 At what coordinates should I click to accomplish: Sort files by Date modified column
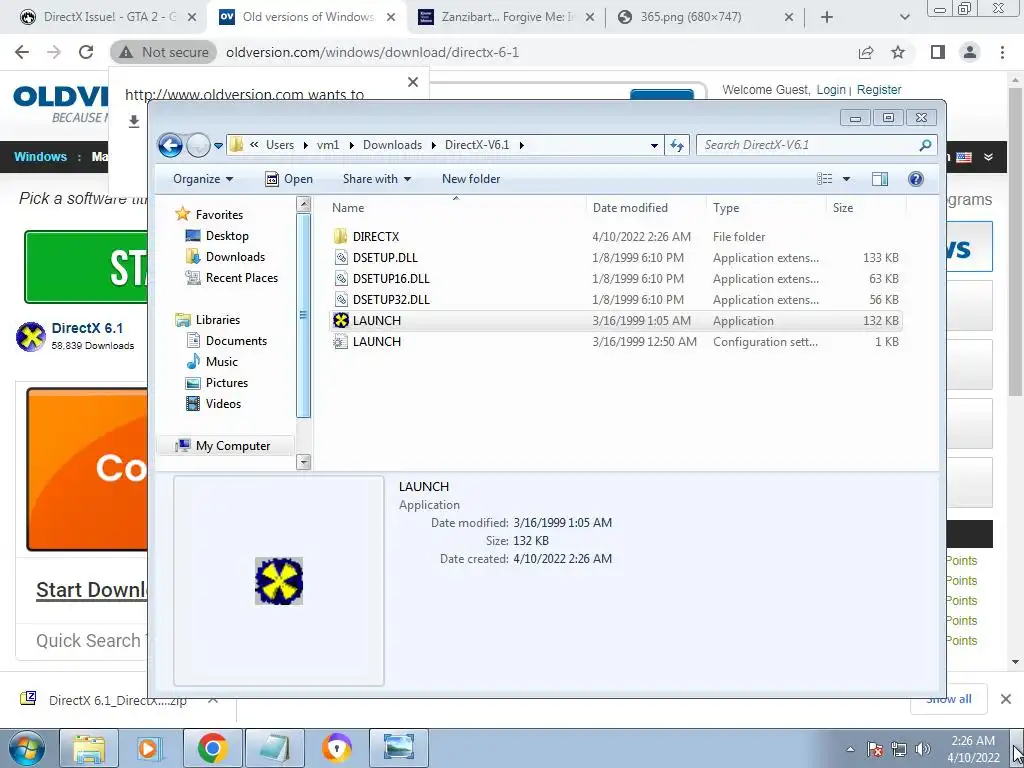pos(646,208)
